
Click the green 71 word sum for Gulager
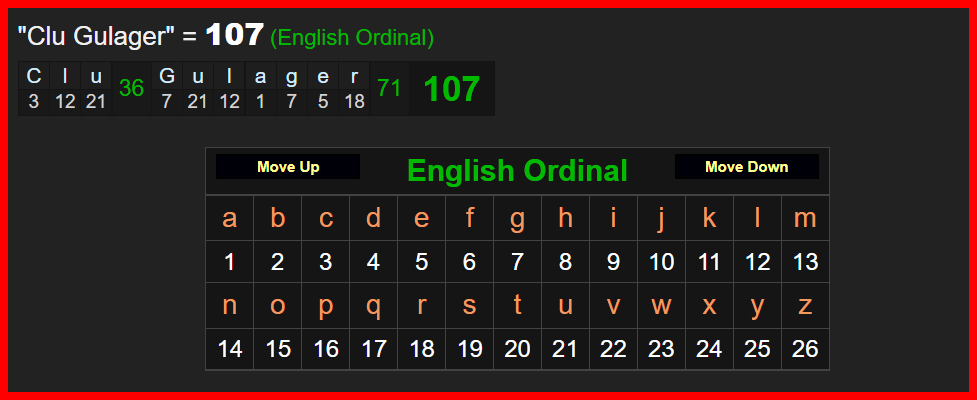tap(389, 88)
